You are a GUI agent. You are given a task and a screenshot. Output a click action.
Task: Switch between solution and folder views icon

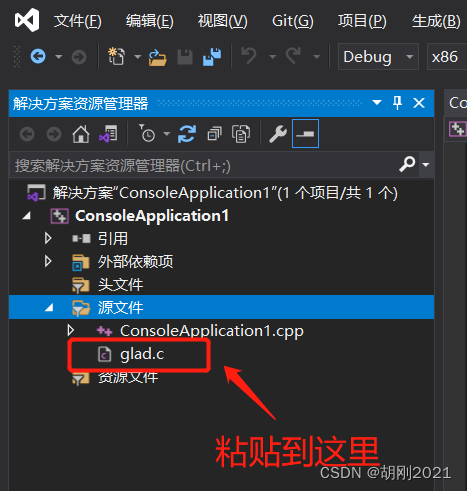pos(108,134)
